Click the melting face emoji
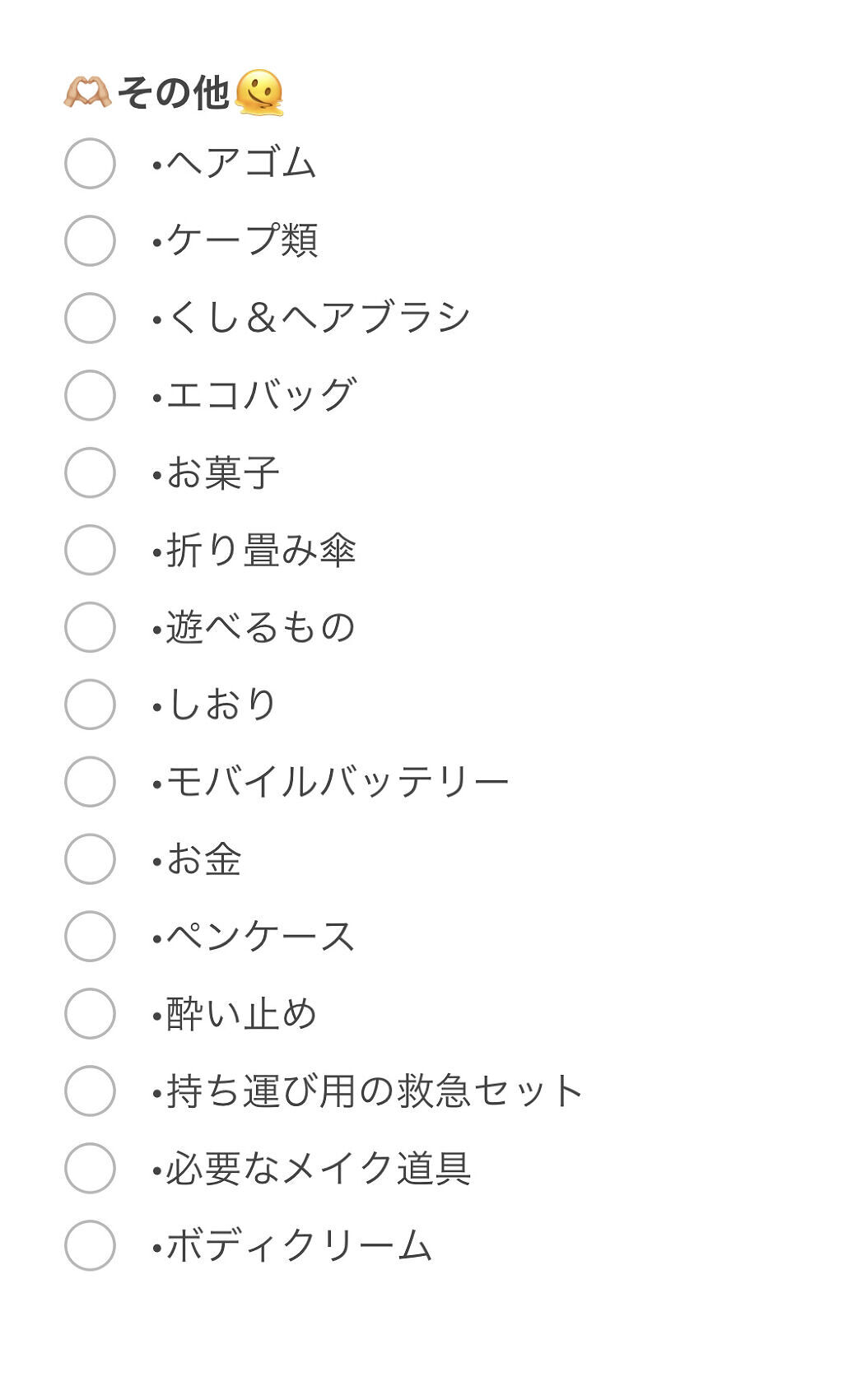 click(258, 92)
